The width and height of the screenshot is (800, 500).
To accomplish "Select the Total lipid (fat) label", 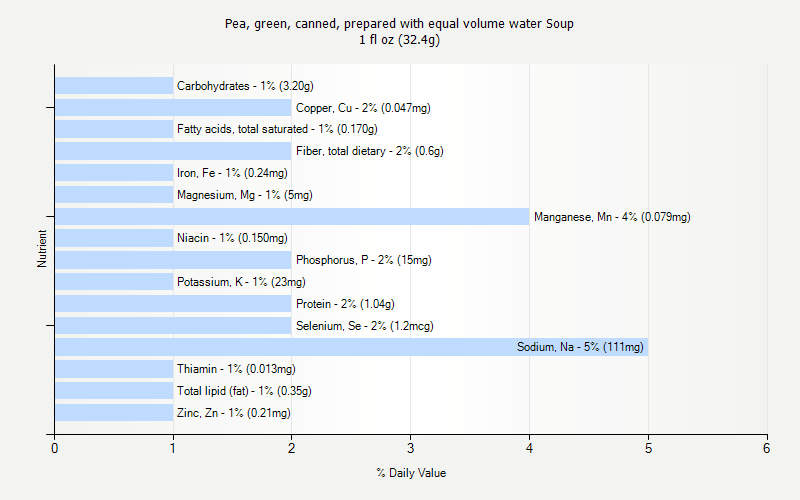I will (244, 391).
